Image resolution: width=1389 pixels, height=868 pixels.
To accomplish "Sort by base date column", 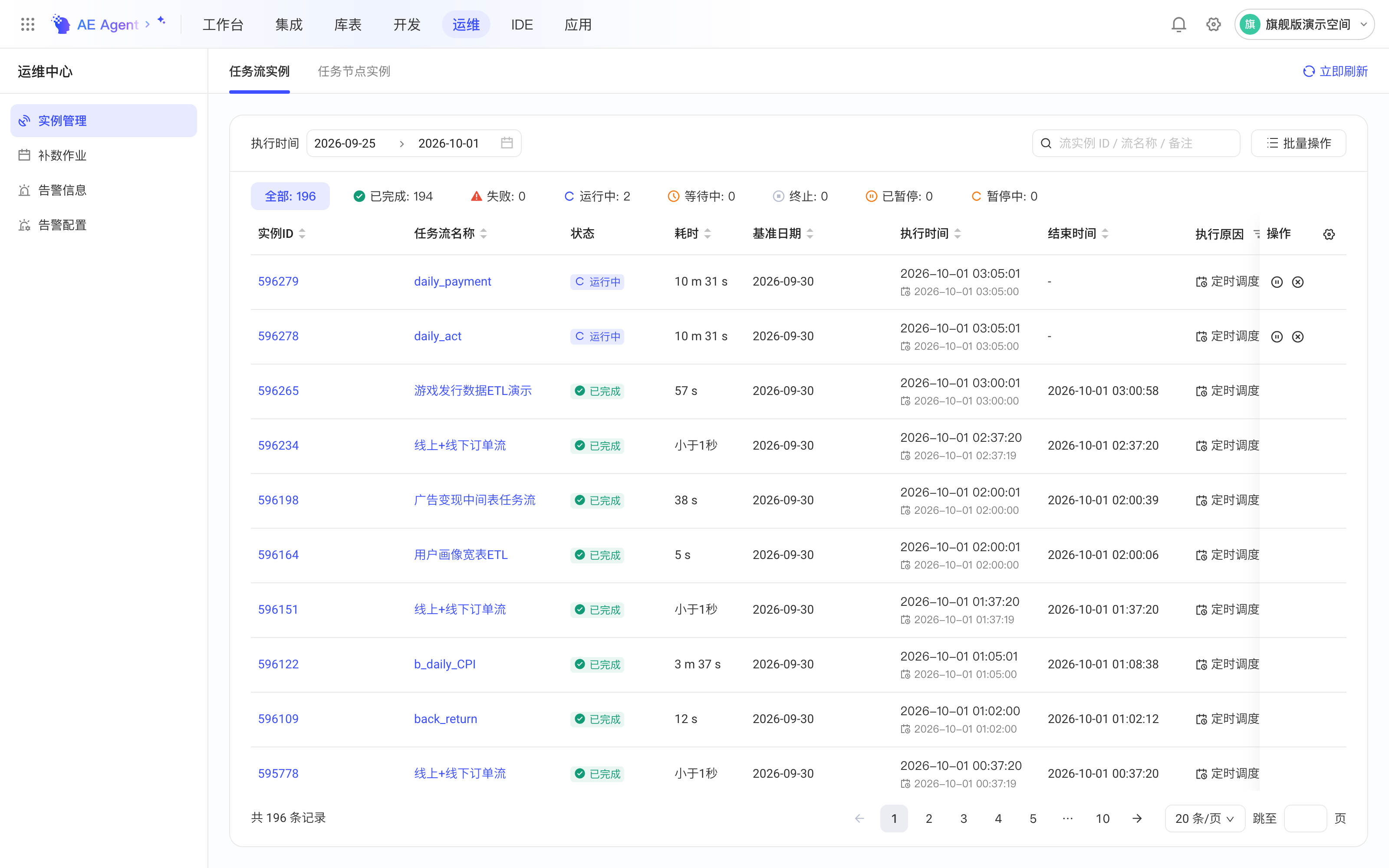I will click(810, 233).
